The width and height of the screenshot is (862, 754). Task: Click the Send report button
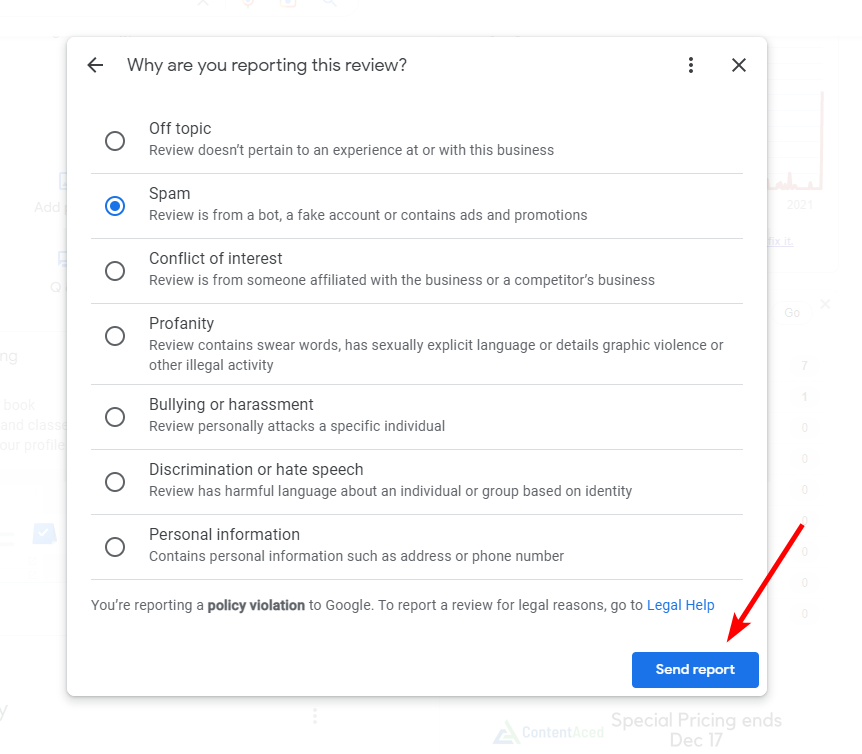(695, 669)
